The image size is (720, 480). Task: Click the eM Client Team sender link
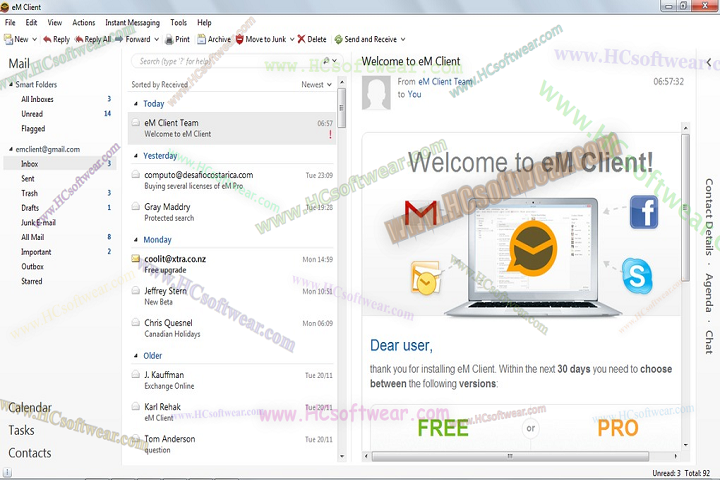[445, 82]
